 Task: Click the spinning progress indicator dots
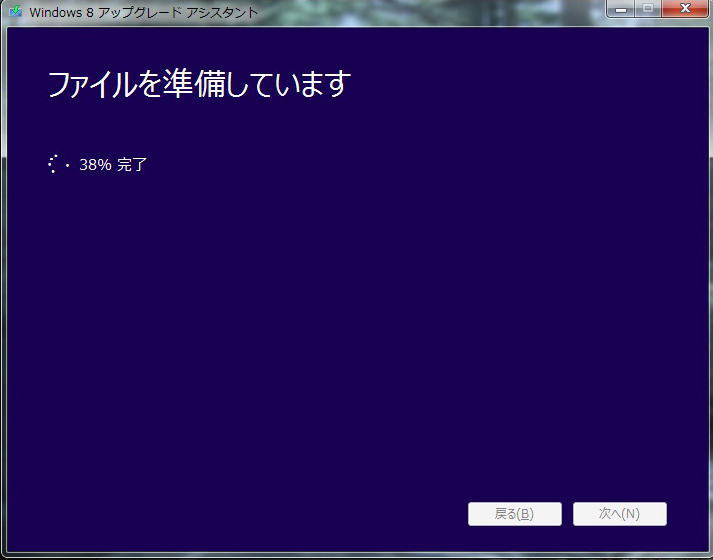(59, 164)
